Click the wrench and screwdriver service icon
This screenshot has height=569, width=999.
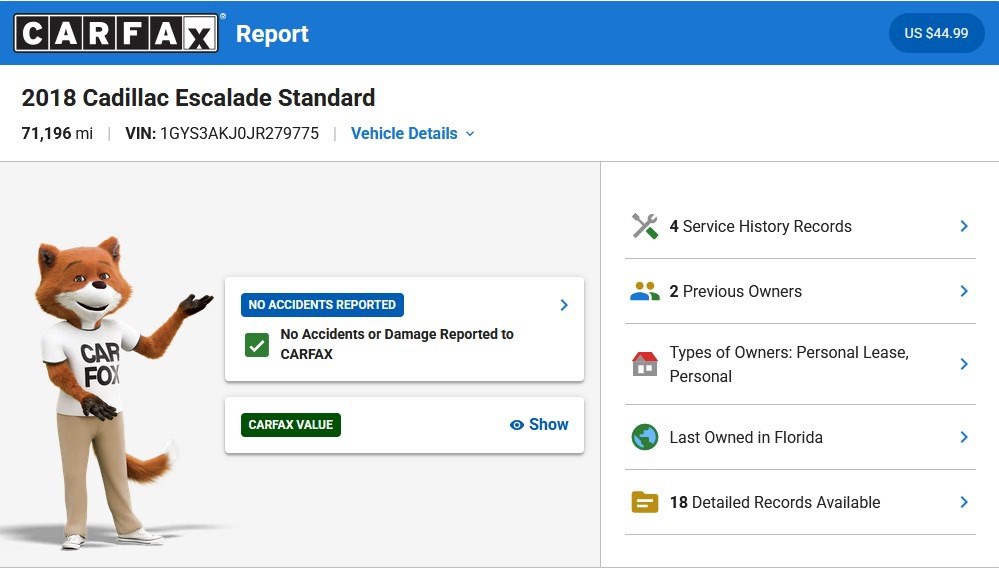(645, 226)
